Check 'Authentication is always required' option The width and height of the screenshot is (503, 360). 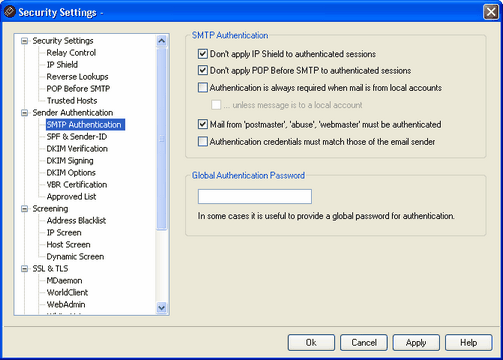tap(203, 88)
